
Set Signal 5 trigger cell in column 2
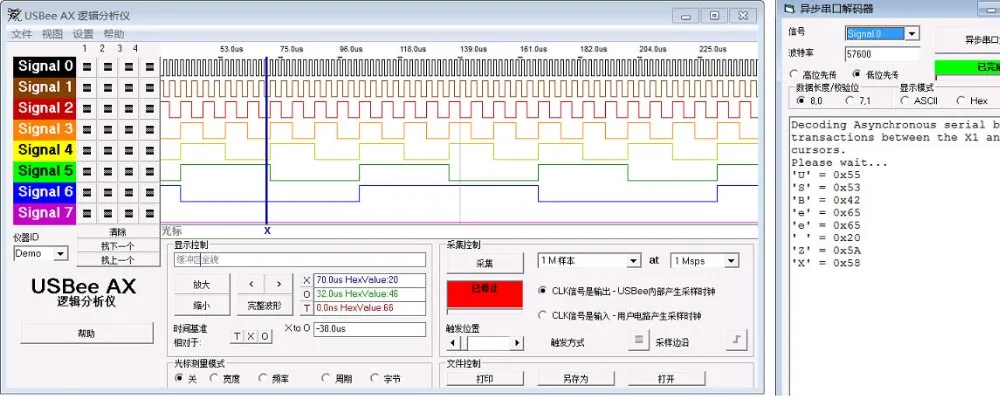tap(108, 171)
